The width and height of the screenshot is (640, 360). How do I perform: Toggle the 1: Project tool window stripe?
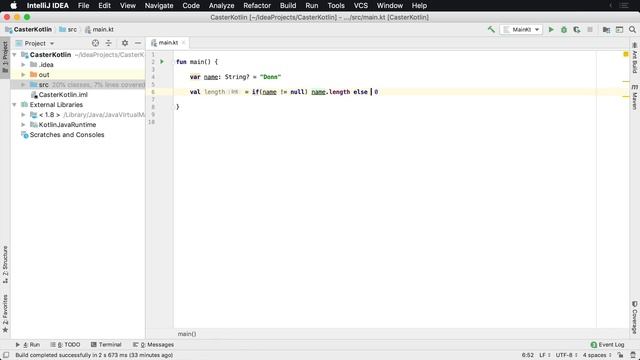(5, 57)
